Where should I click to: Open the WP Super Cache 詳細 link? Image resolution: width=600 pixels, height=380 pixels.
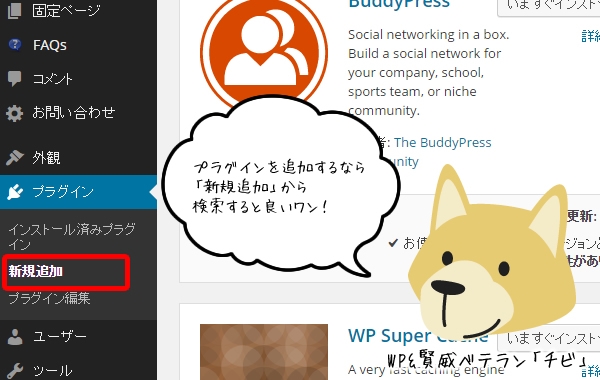pos(590,370)
